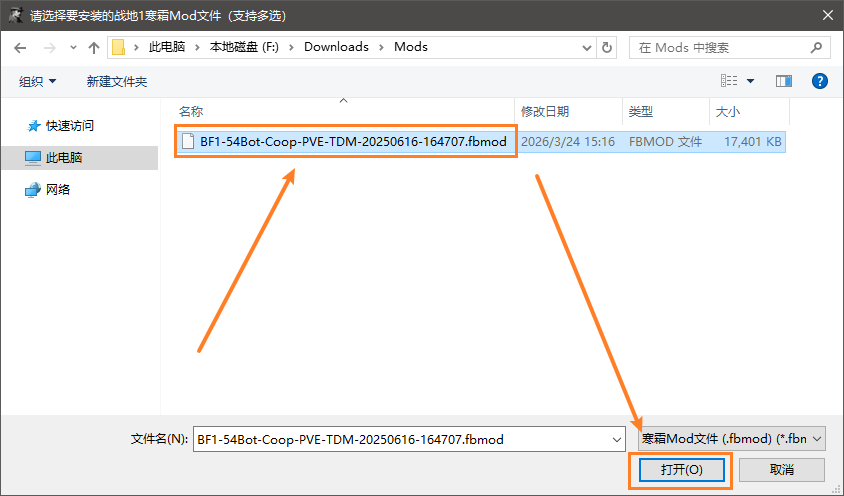Go up one folder level

pyautogui.click(x=94, y=47)
